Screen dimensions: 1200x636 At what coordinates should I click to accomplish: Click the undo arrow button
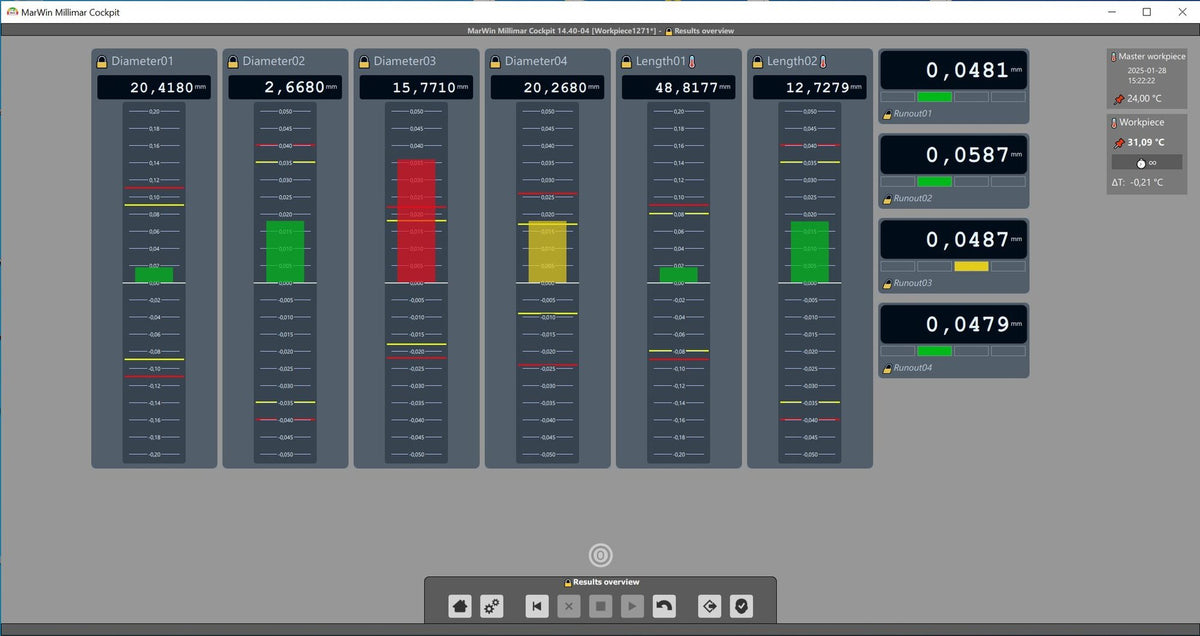click(x=663, y=606)
